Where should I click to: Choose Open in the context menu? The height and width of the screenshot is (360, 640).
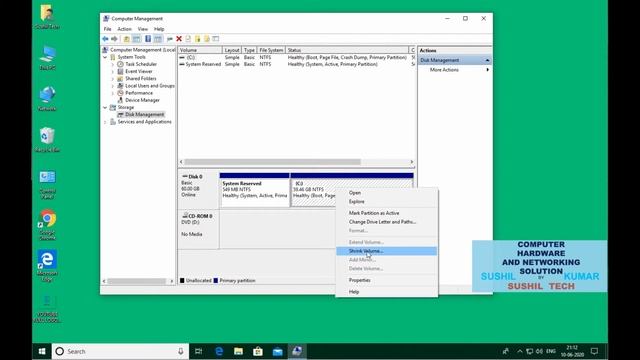click(x=386, y=193)
